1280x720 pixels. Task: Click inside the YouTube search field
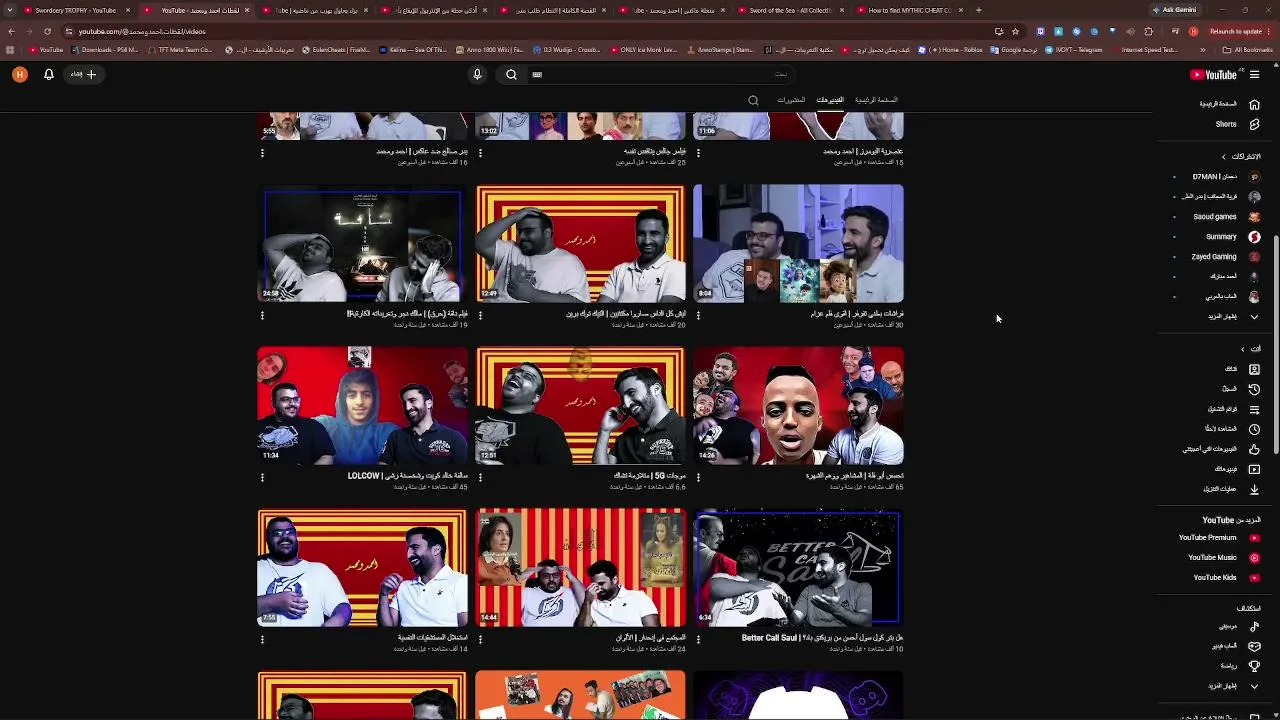pos(660,74)
